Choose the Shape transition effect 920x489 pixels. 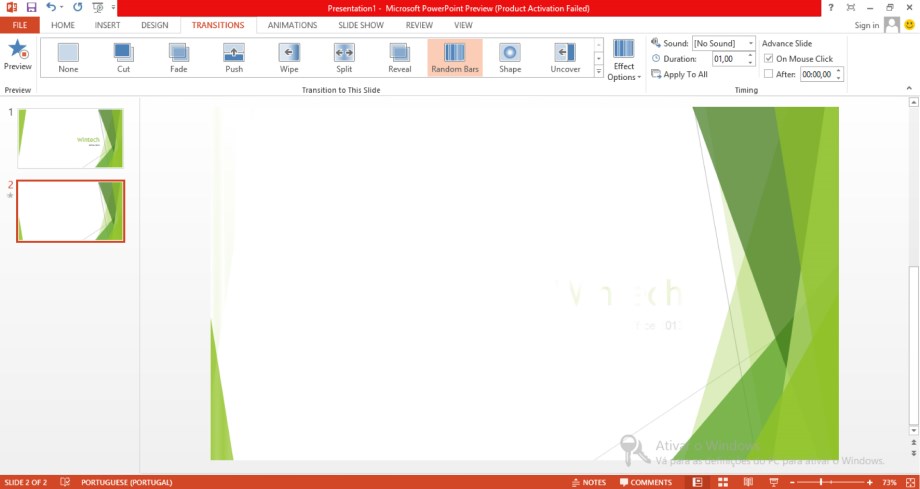pos(510,58)
